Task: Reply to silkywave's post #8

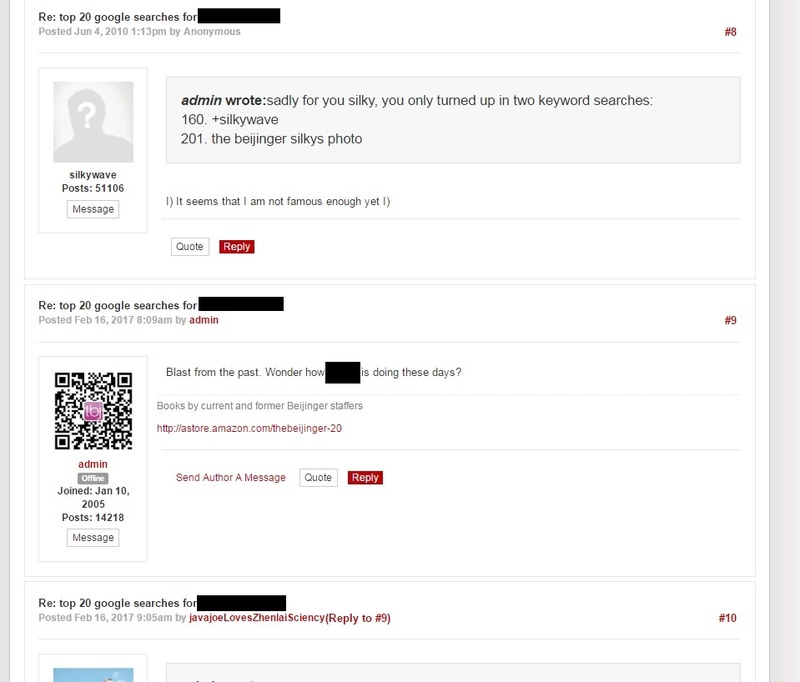Action: coord(237,246)
